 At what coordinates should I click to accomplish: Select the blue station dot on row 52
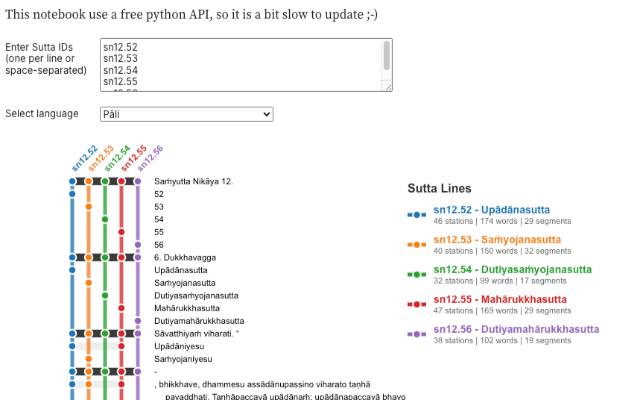72,194
